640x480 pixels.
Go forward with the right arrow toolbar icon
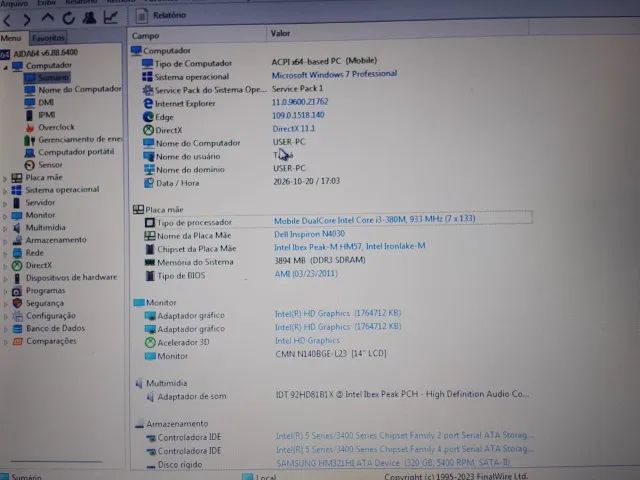(x=27, y=20)
